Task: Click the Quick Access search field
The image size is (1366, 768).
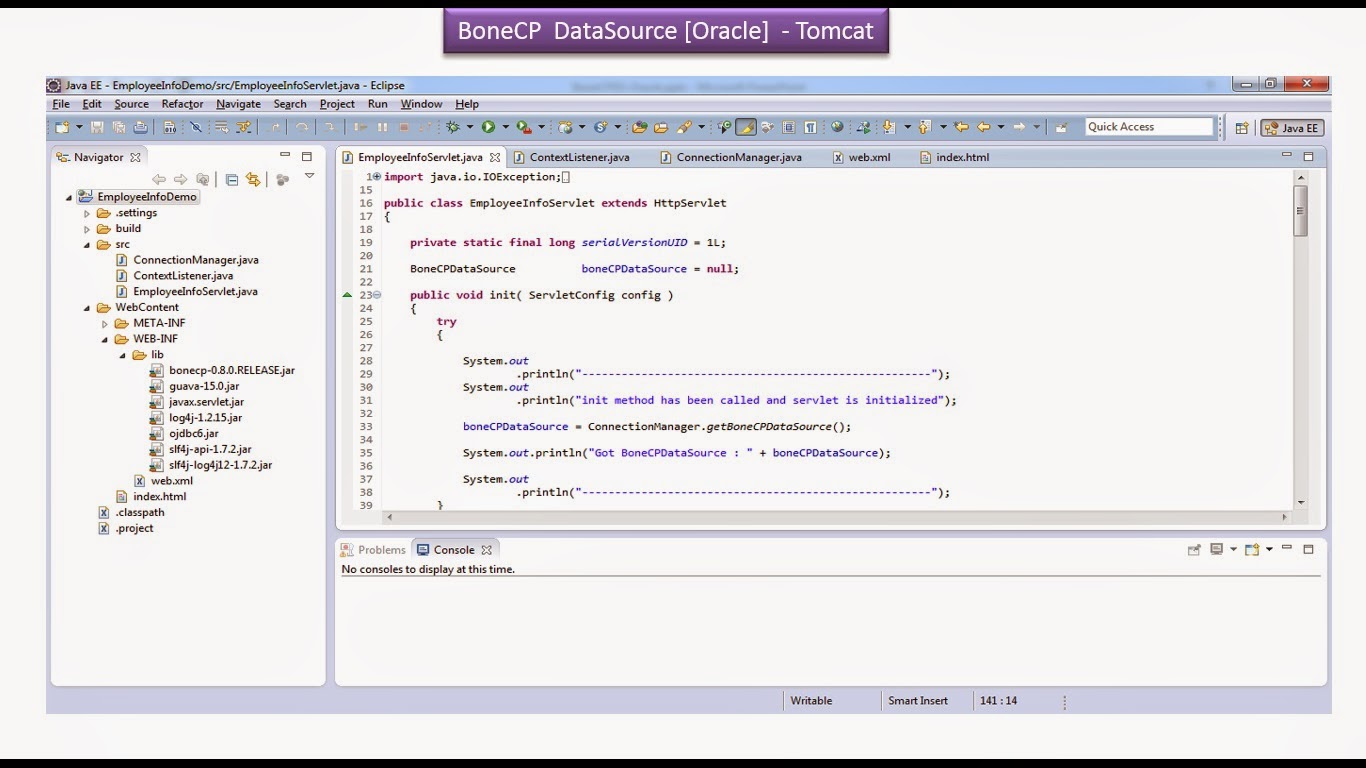Action: click(x=1149, y=127)
